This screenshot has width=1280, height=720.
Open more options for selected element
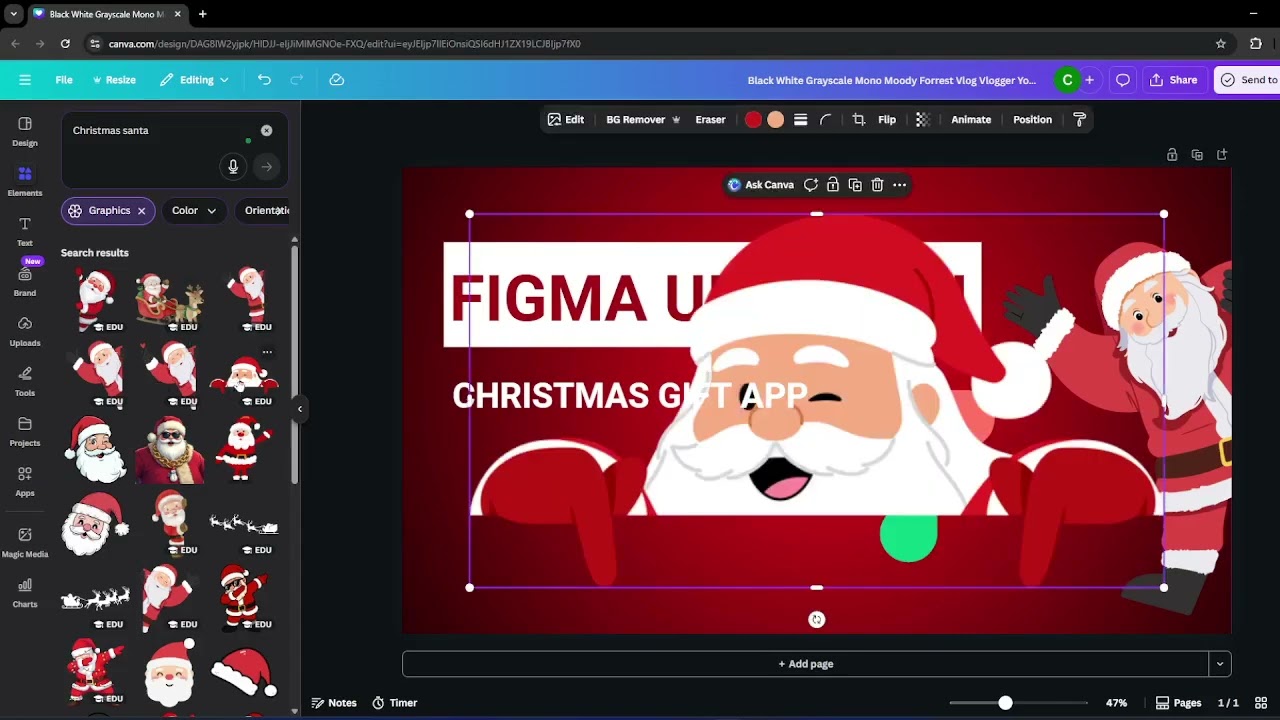coord(899,185)
